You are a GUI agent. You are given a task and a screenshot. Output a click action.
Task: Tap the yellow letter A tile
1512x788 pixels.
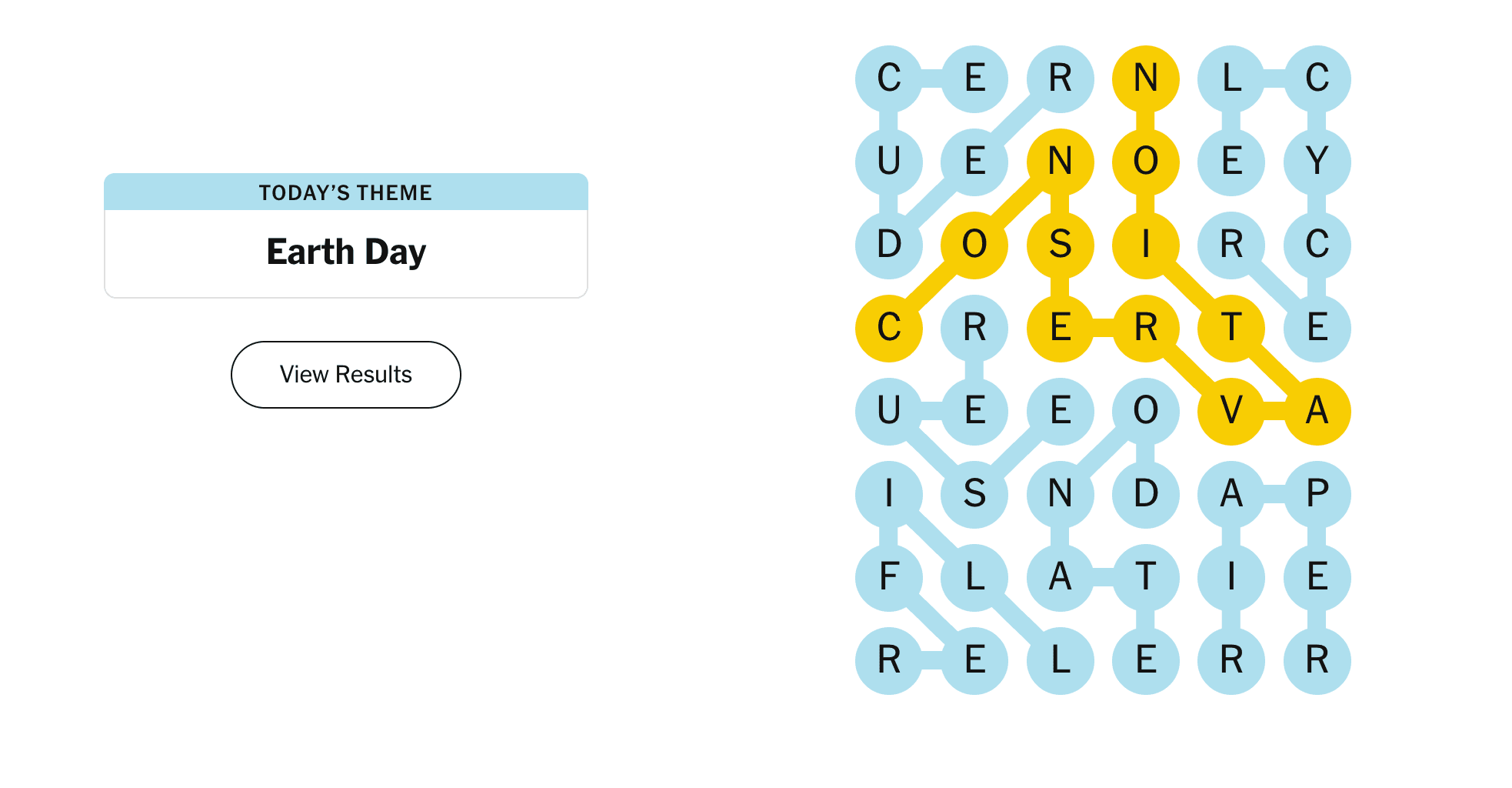click(1317, 411)
